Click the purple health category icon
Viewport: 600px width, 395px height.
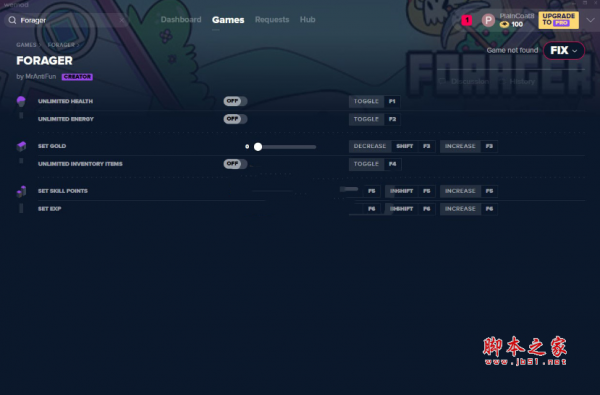click(x=21, y=101)
